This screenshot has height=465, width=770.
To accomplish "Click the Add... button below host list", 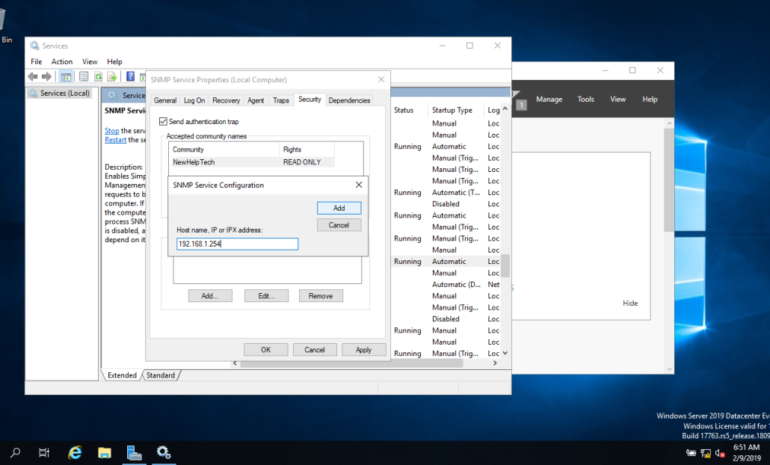I will (x=210, y=296).
